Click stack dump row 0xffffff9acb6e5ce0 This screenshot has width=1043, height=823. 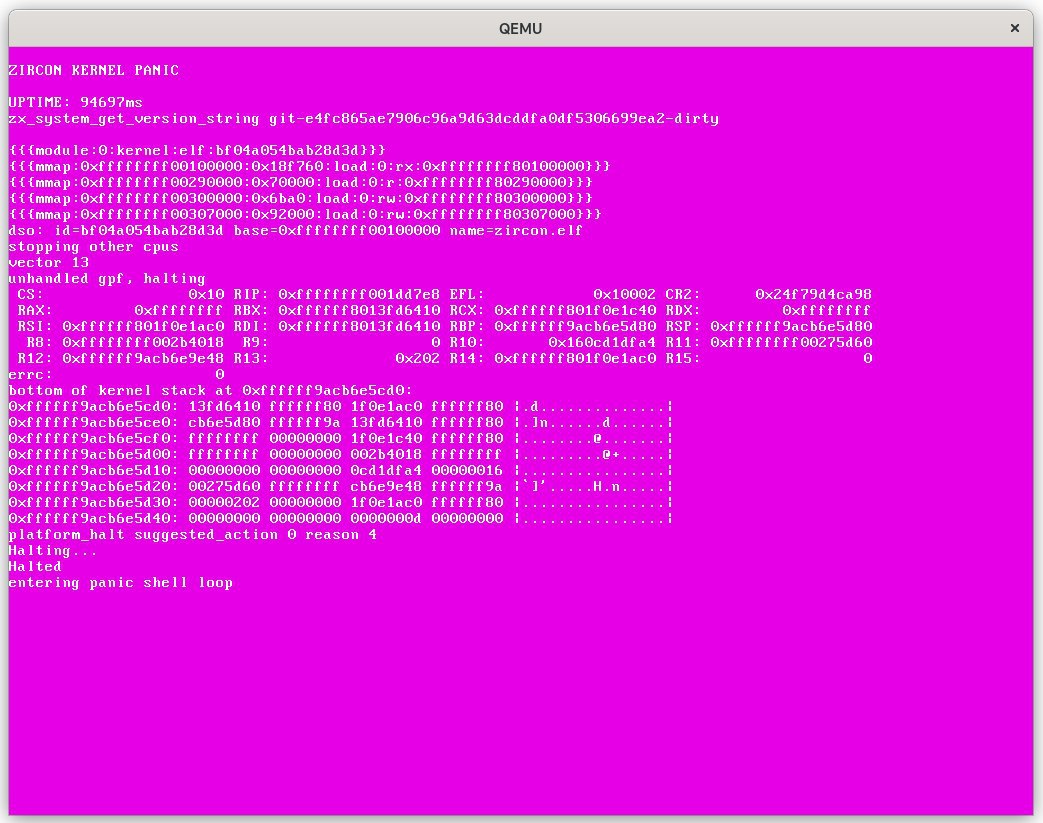[341, 422]
